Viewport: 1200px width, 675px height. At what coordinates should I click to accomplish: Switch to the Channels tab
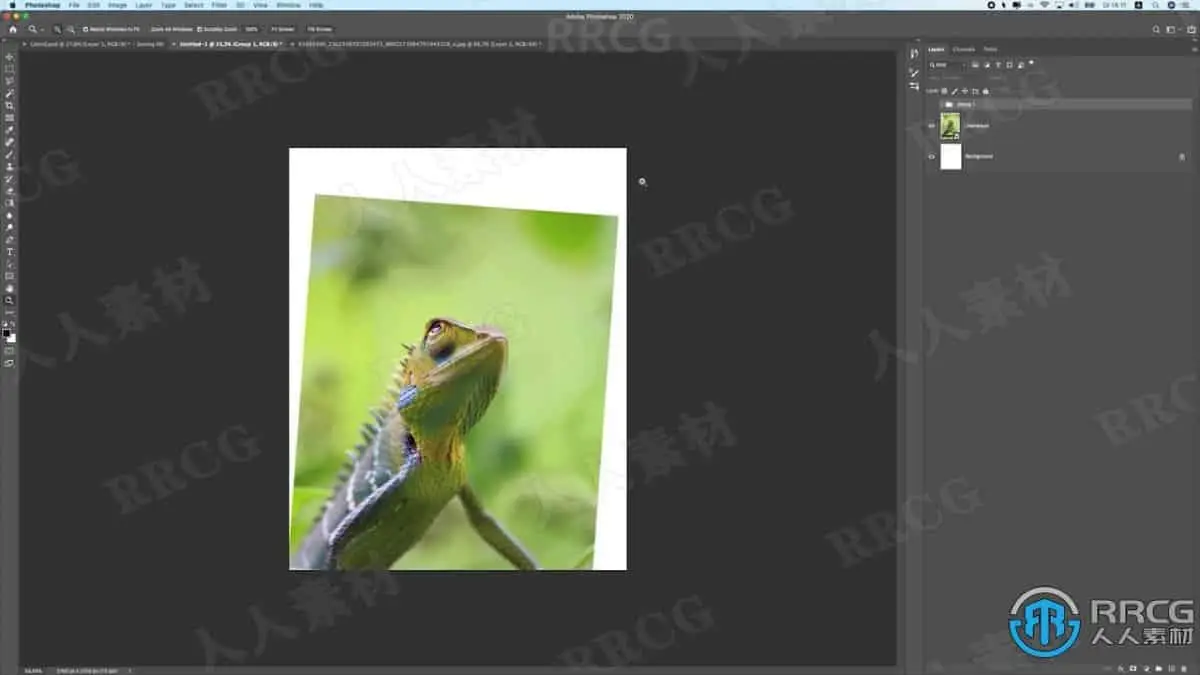(x=963, y=49)
